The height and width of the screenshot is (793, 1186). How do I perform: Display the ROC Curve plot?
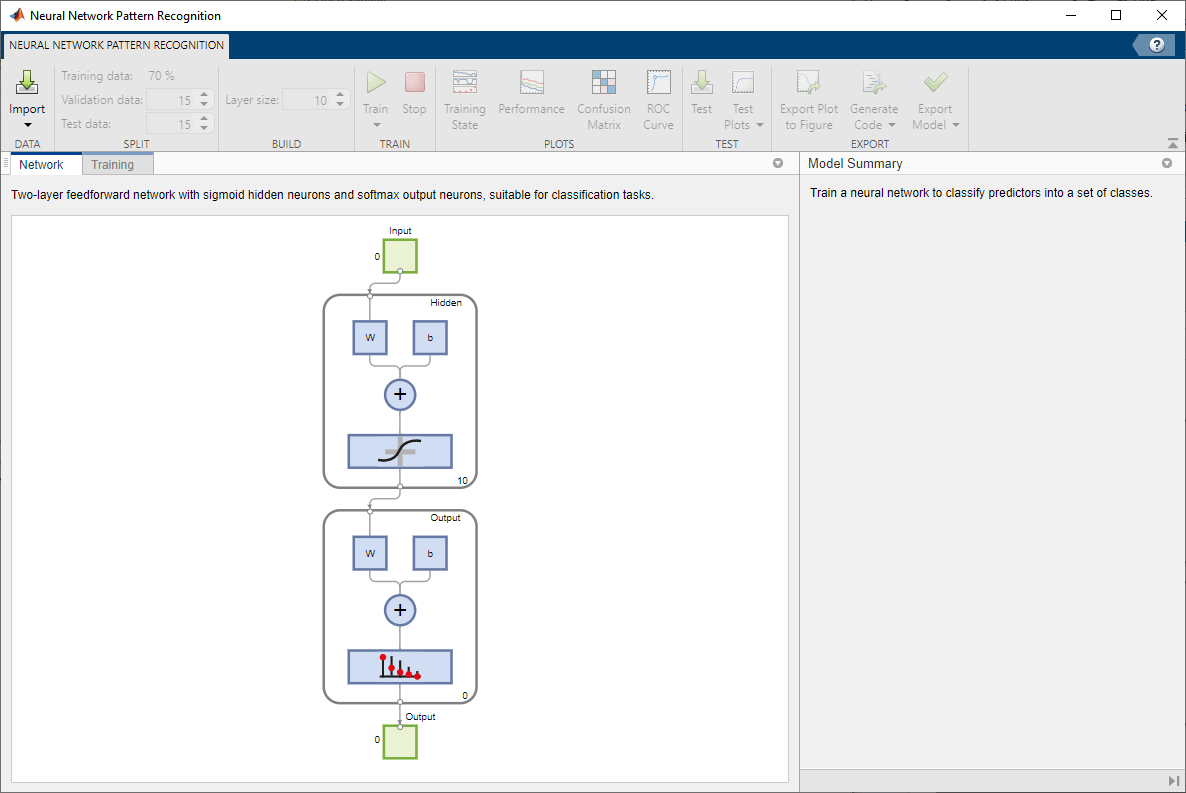[x=658, y=97]
